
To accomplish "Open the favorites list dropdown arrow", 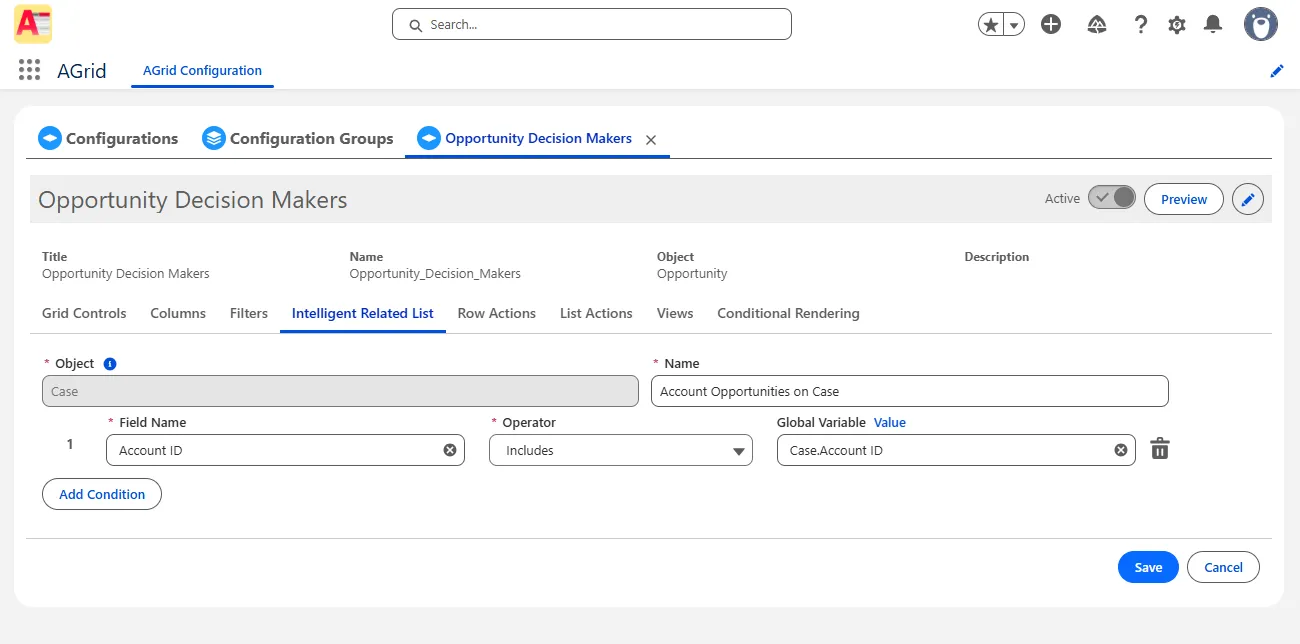I will tap(1014, 25).
